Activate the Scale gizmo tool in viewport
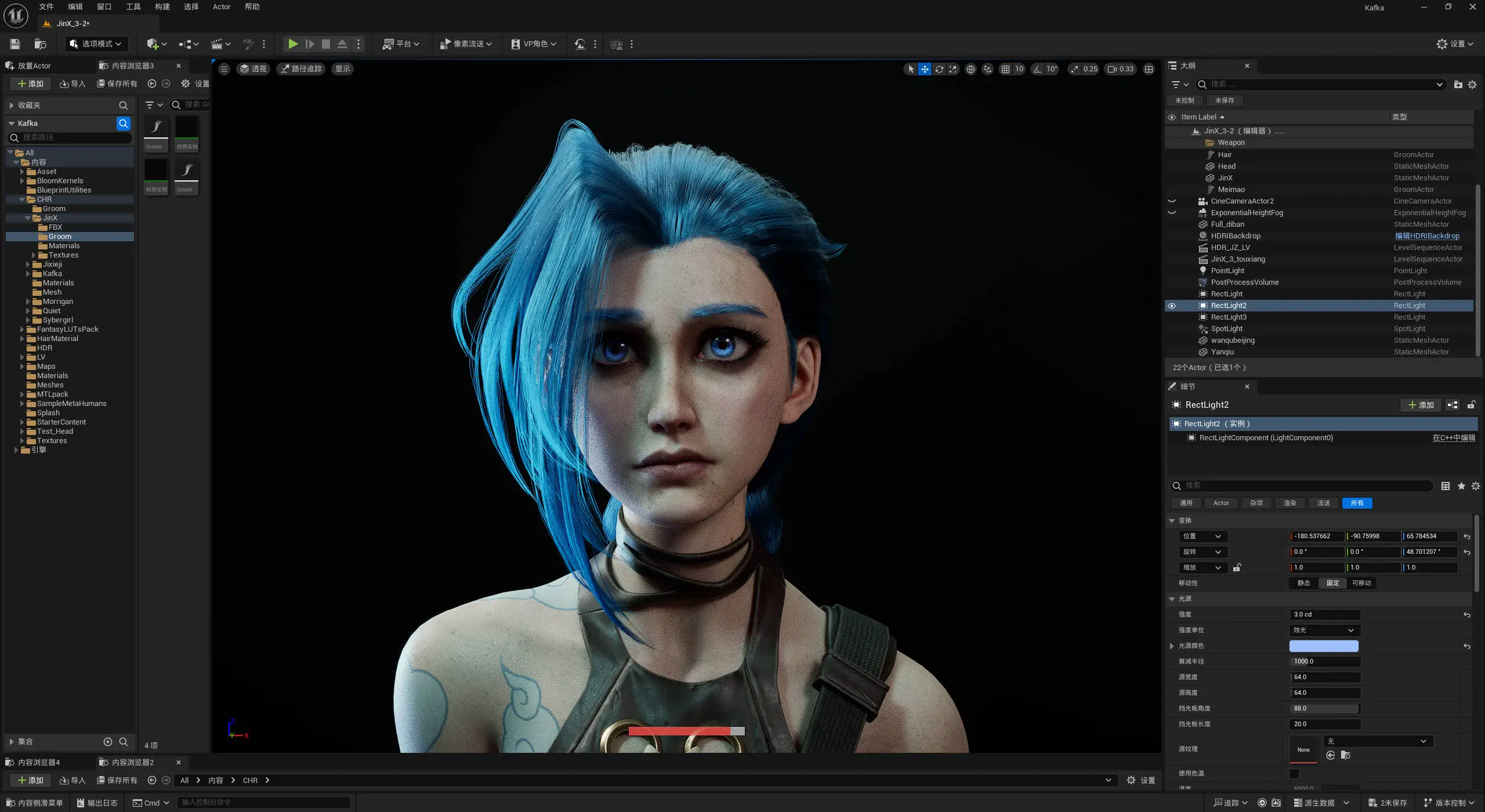This screenshot has height=812, width=1485. (x=953, y=69)
